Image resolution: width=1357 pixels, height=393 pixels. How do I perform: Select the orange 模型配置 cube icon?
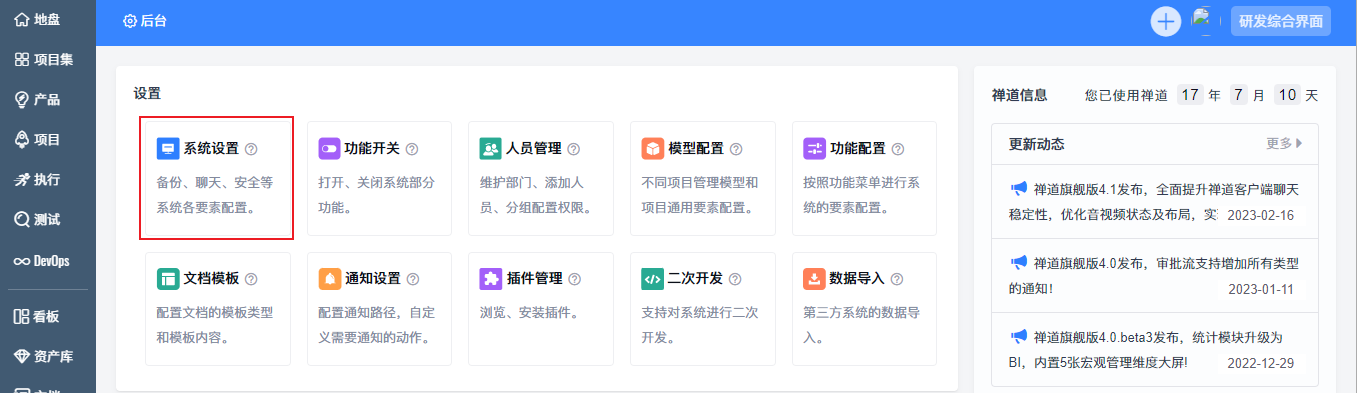[x=652, y=149]
